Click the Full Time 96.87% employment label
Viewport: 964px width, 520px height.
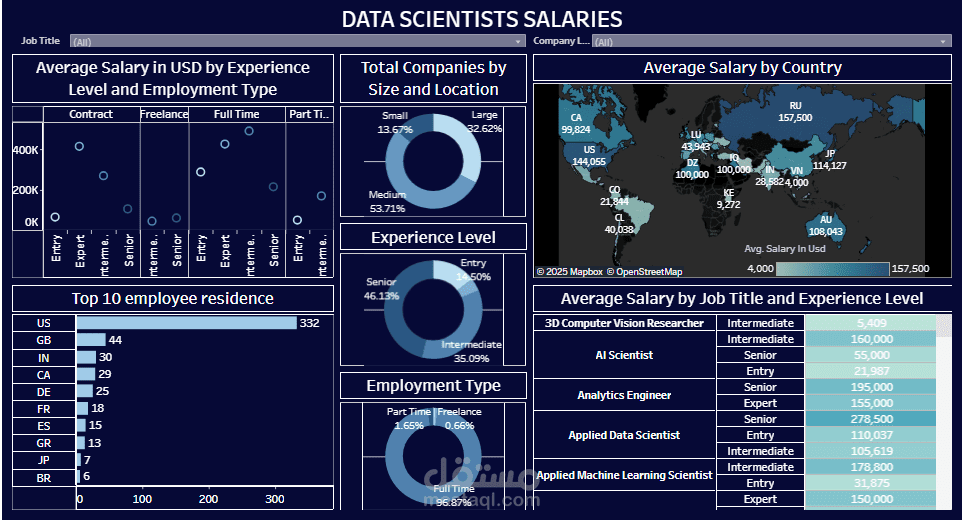pyautogui.click(x=454, y=495)
